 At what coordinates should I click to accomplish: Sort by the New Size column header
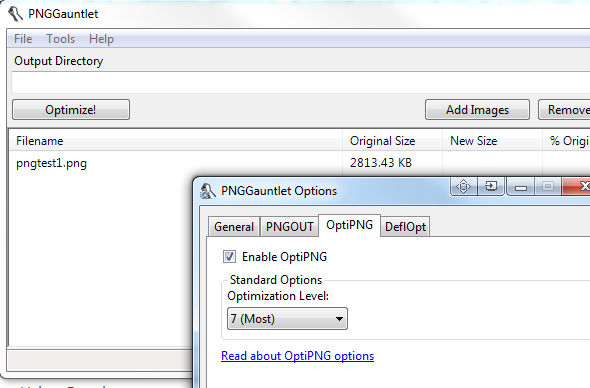pos(492,141)
